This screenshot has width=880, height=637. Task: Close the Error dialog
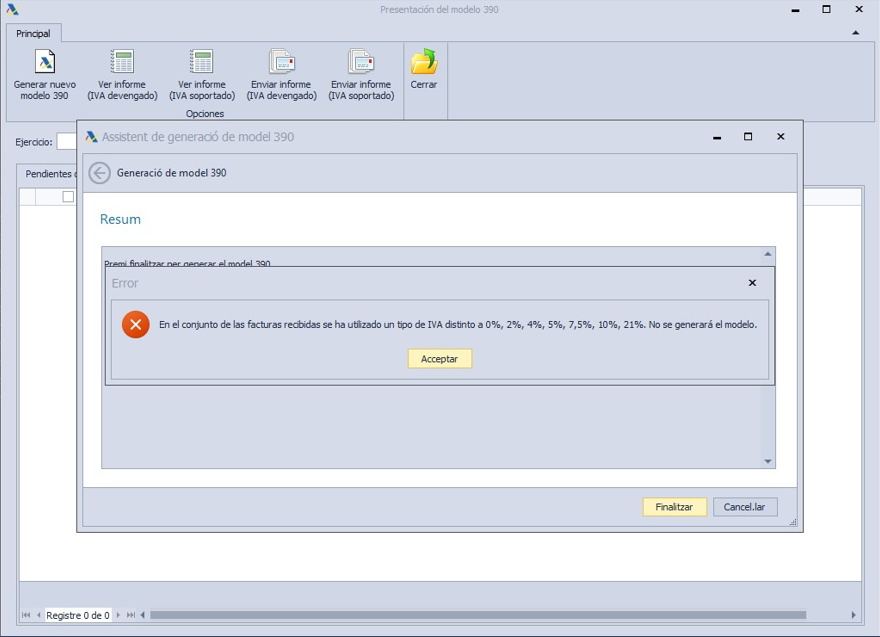pyautogui.click(x=753, y=283)
